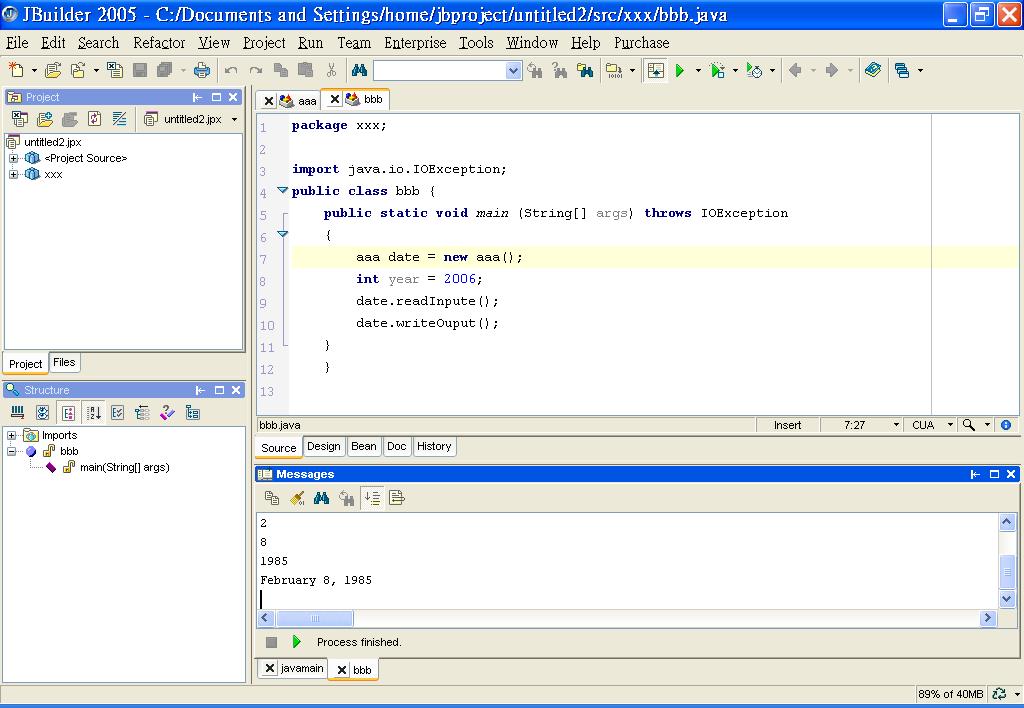Click the Copy icon in Messages toolbar
Viewport: 1024px width, 708px height.
coord(272,498)
